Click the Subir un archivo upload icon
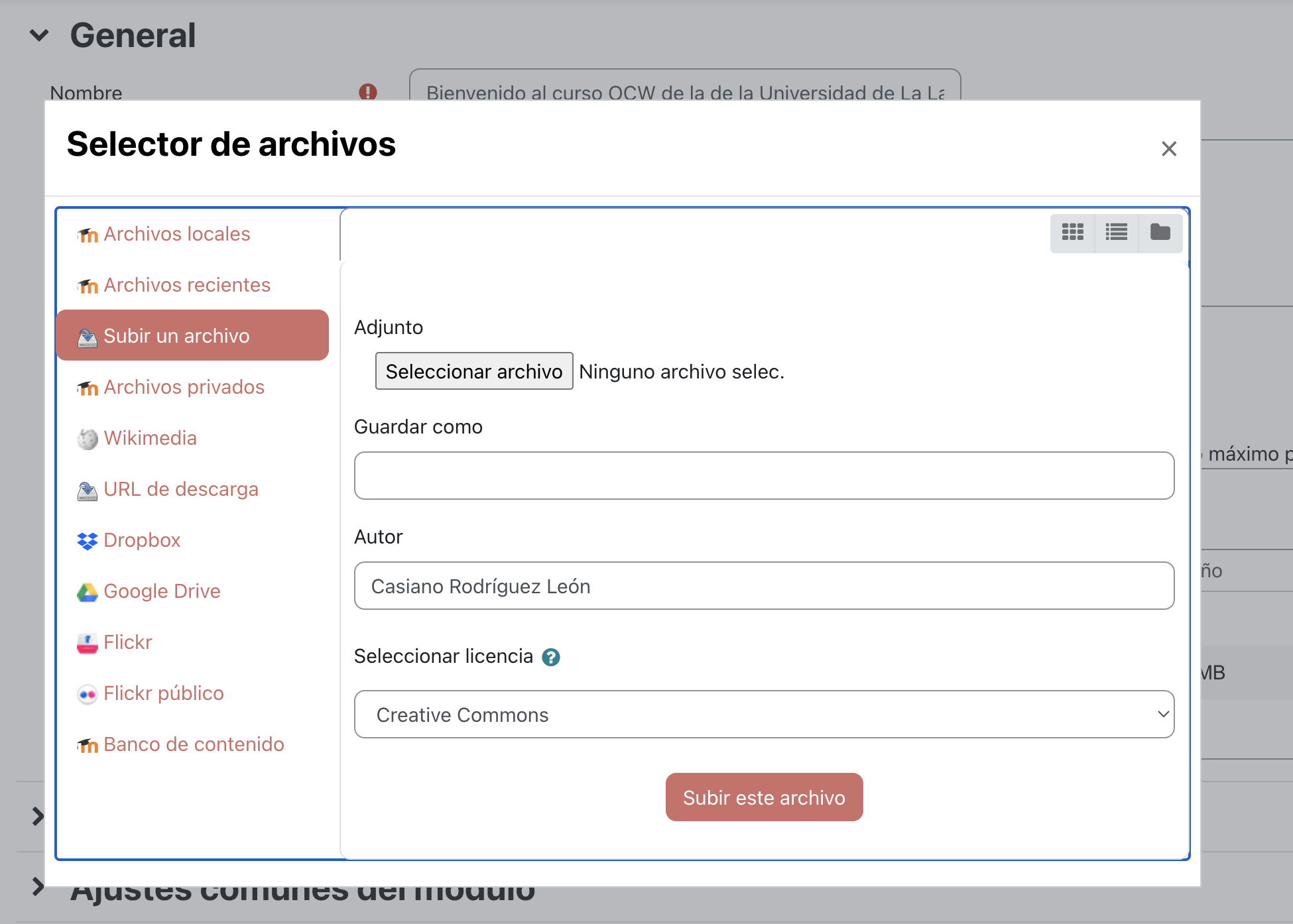1293x924 pixels. 88,337
